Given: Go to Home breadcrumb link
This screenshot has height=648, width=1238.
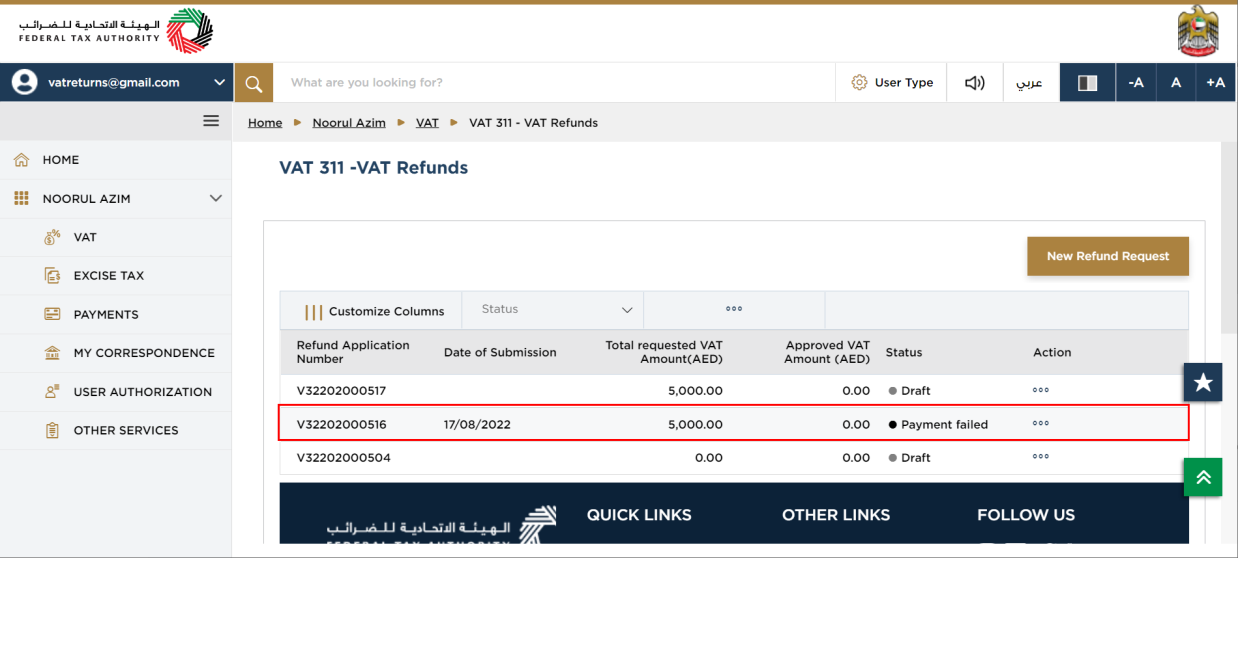Looking at the screenshot, I should 265,123.
